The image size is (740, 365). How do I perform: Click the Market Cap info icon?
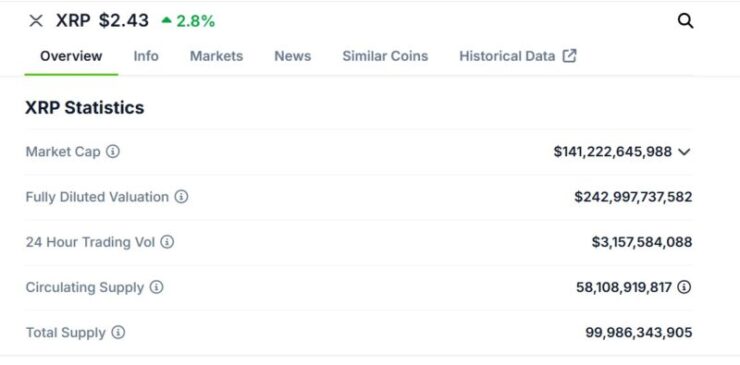112,152
